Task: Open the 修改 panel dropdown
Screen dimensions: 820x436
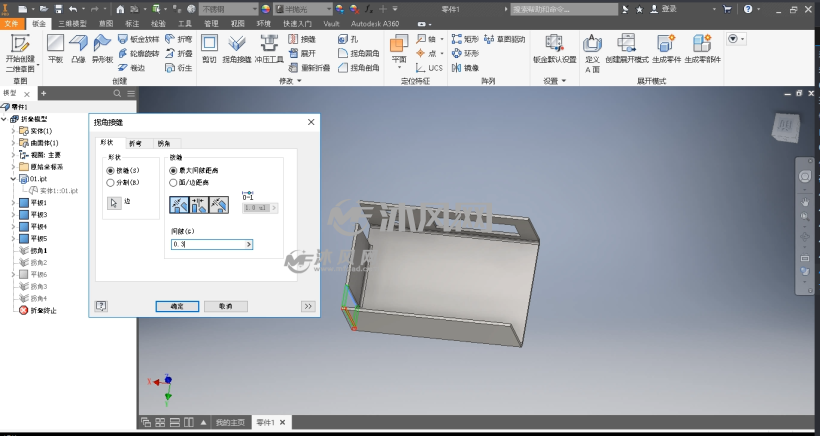Action: pos(290,81)
